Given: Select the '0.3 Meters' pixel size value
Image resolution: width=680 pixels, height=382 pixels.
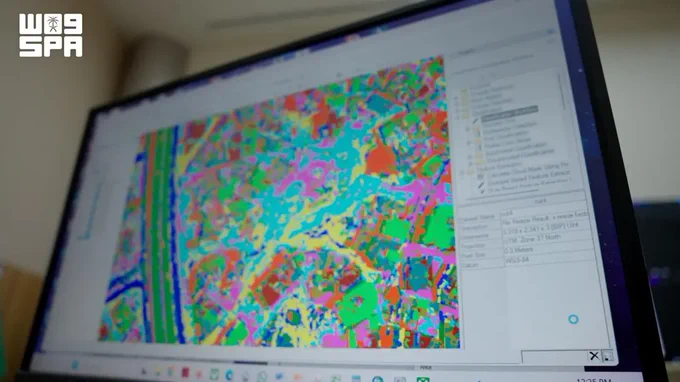Looking at the screenshot, I should [x=518, y=250].
